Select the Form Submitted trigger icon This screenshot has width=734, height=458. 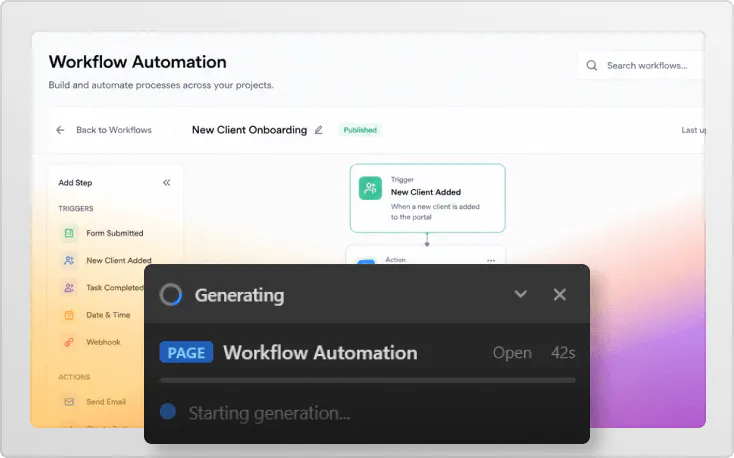click(69, 233)
